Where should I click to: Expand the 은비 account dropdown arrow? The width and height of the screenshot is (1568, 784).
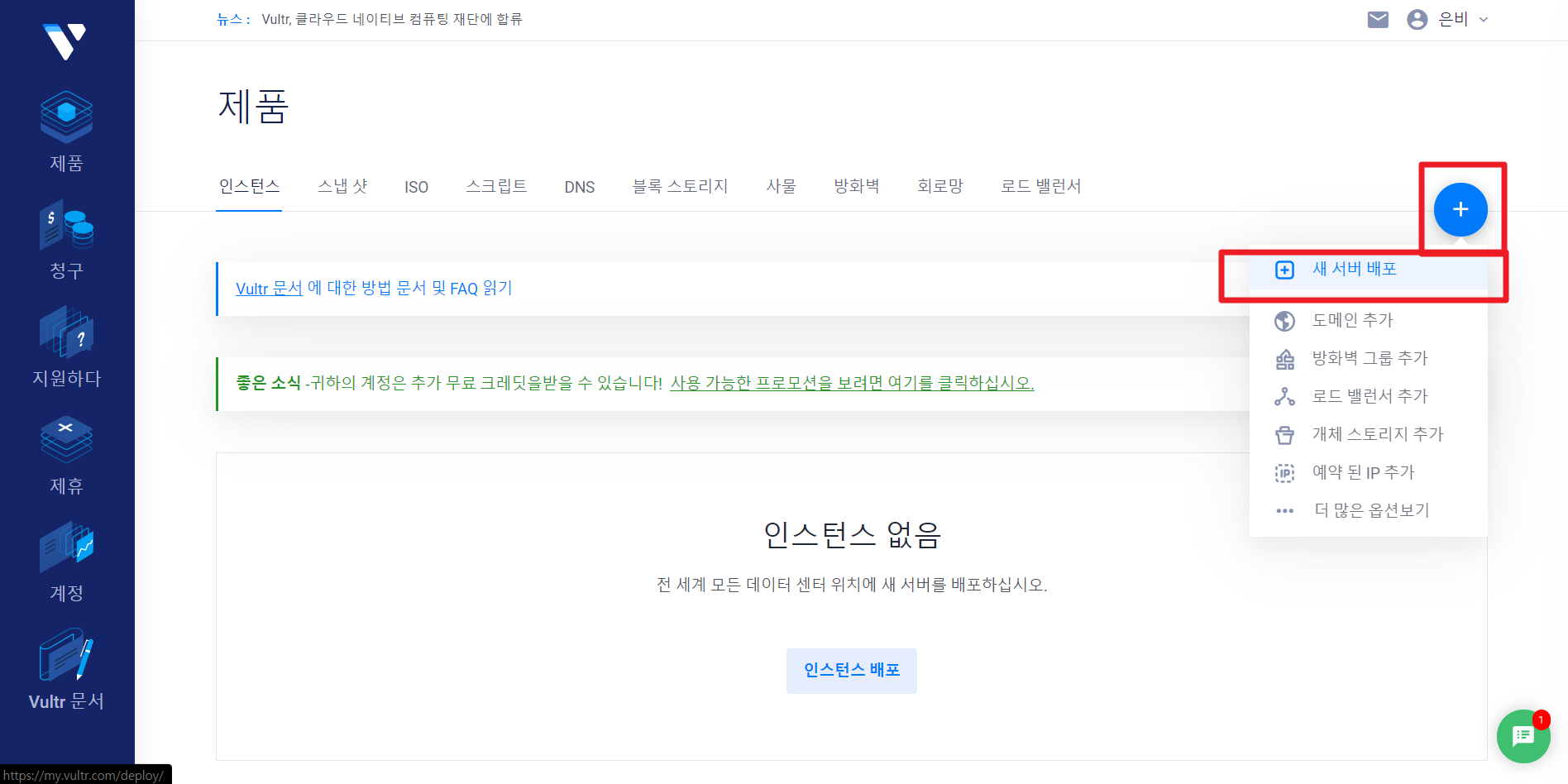[1484, 20]
